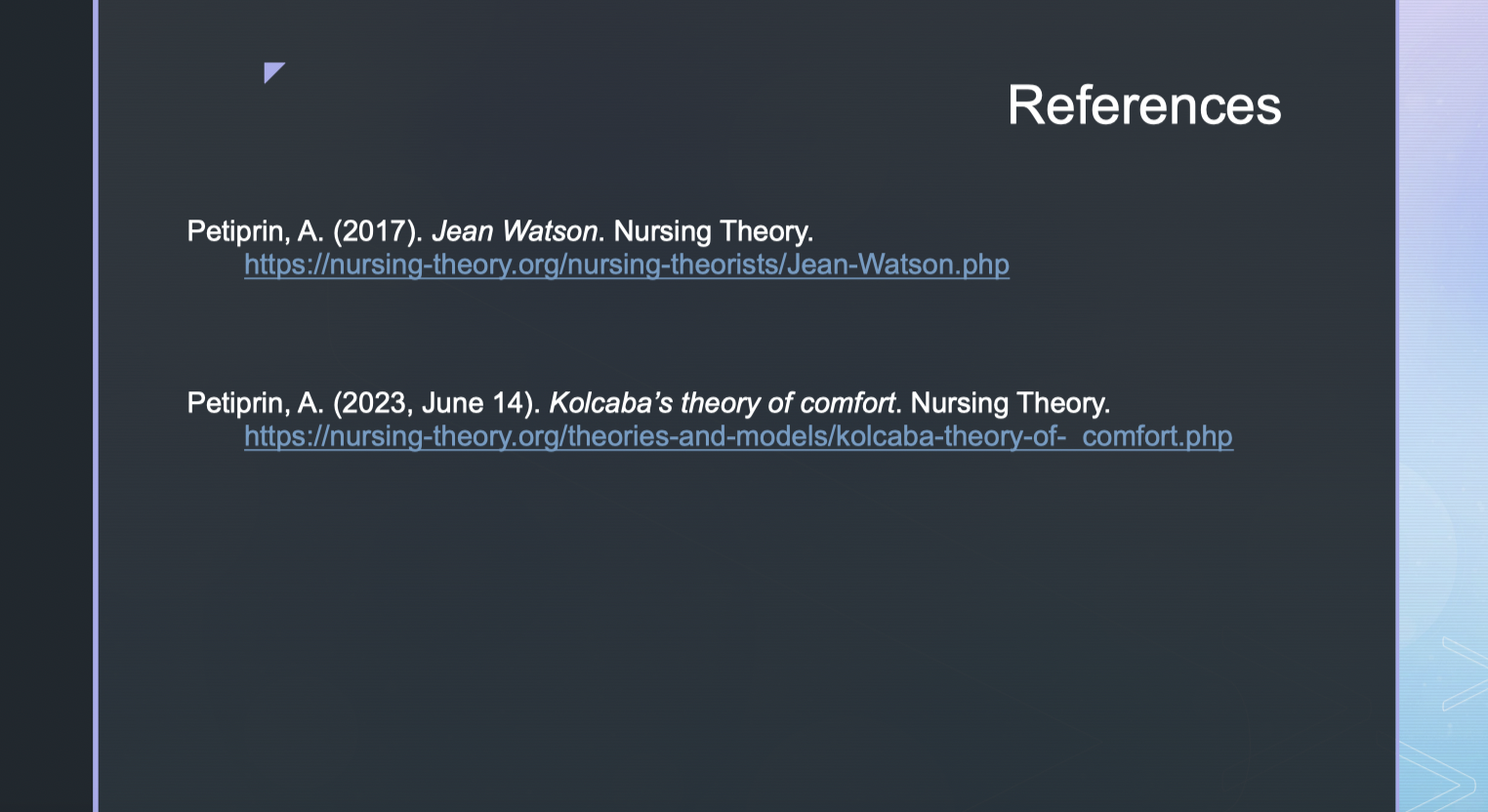
Task: Open the Jean-Watson.php nursing-theorists link
Action: click(x=627, y=264)
